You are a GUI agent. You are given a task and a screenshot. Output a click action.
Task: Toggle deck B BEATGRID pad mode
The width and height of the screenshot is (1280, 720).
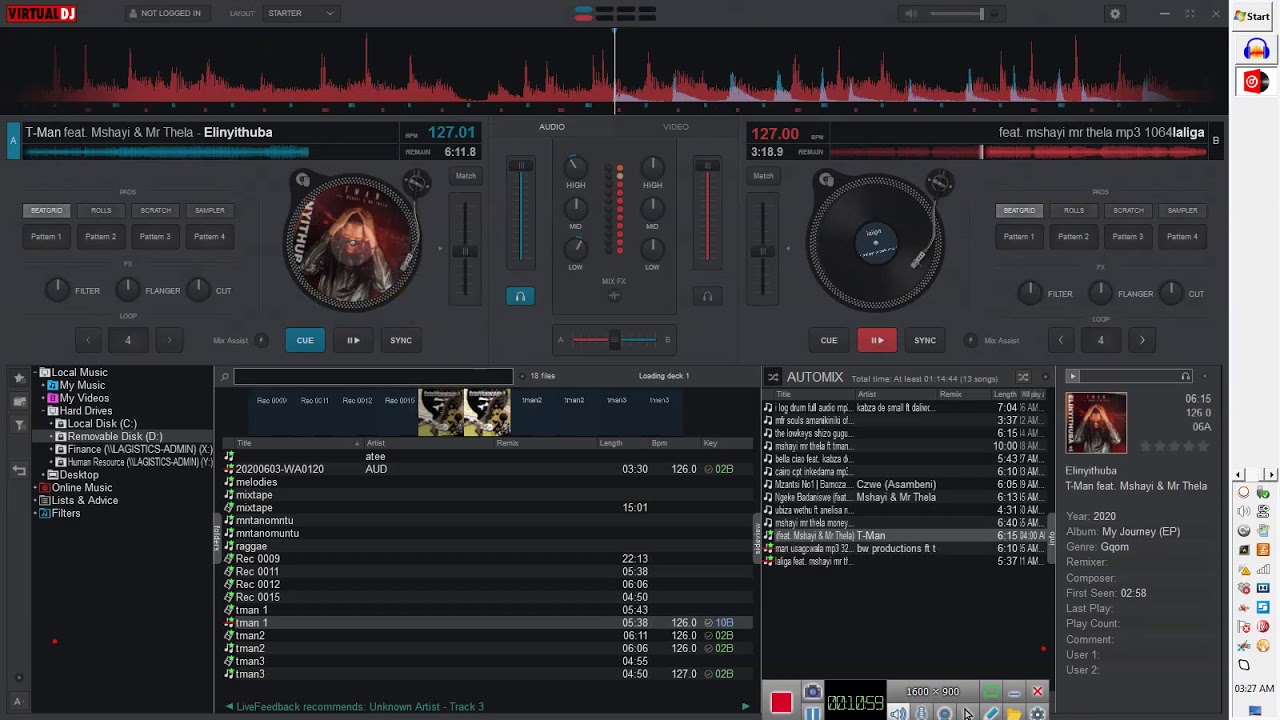1019,211
